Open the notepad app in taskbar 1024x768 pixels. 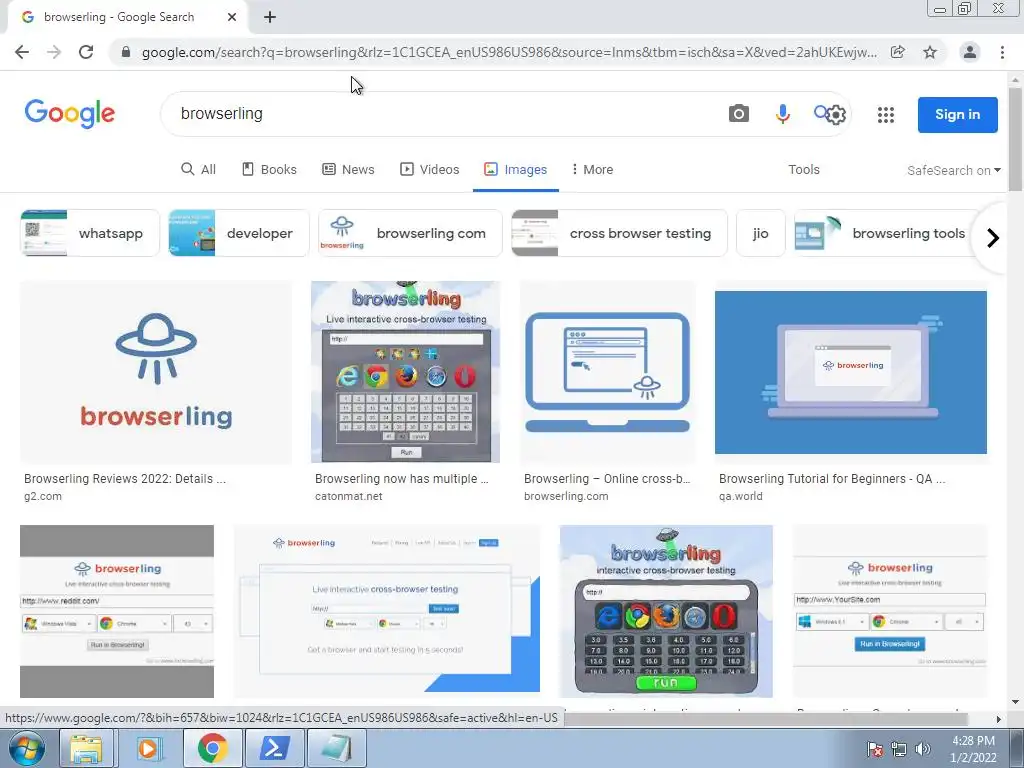coord(337,748)
